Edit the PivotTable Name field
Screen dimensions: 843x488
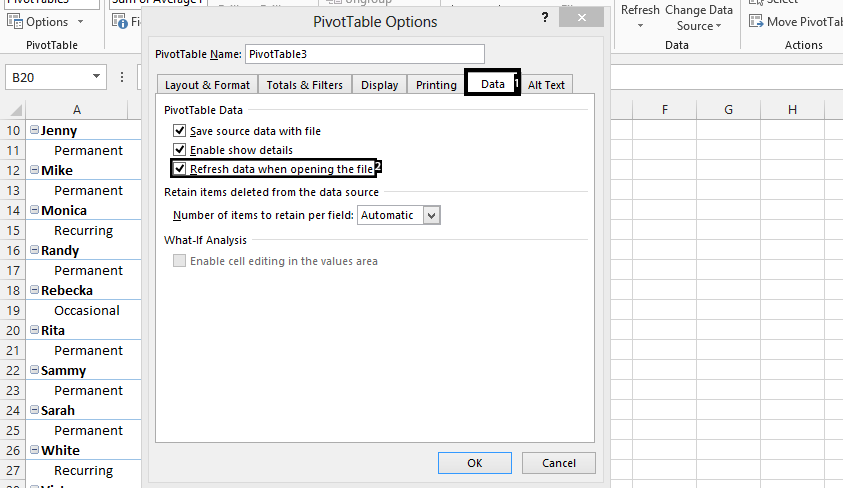(365, 54)
